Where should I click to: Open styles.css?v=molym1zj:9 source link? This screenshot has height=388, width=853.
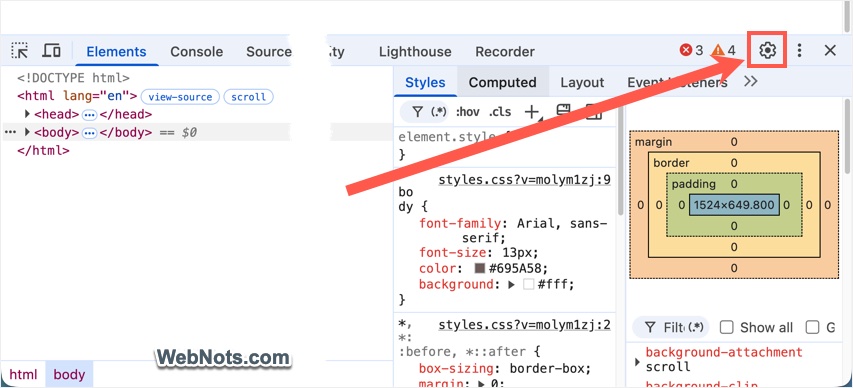click(524, 180)
